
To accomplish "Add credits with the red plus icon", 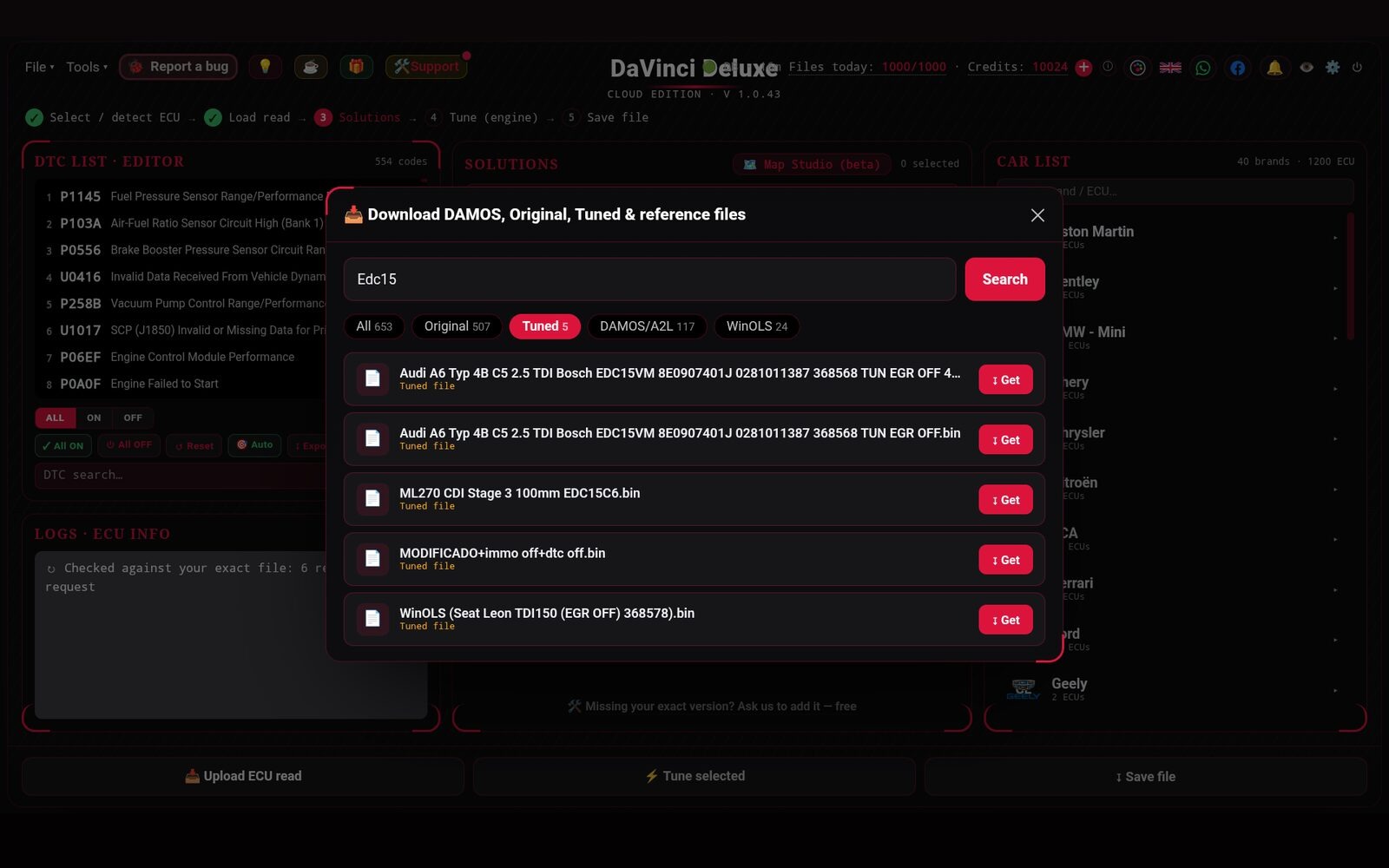I will click(1083, 67).
